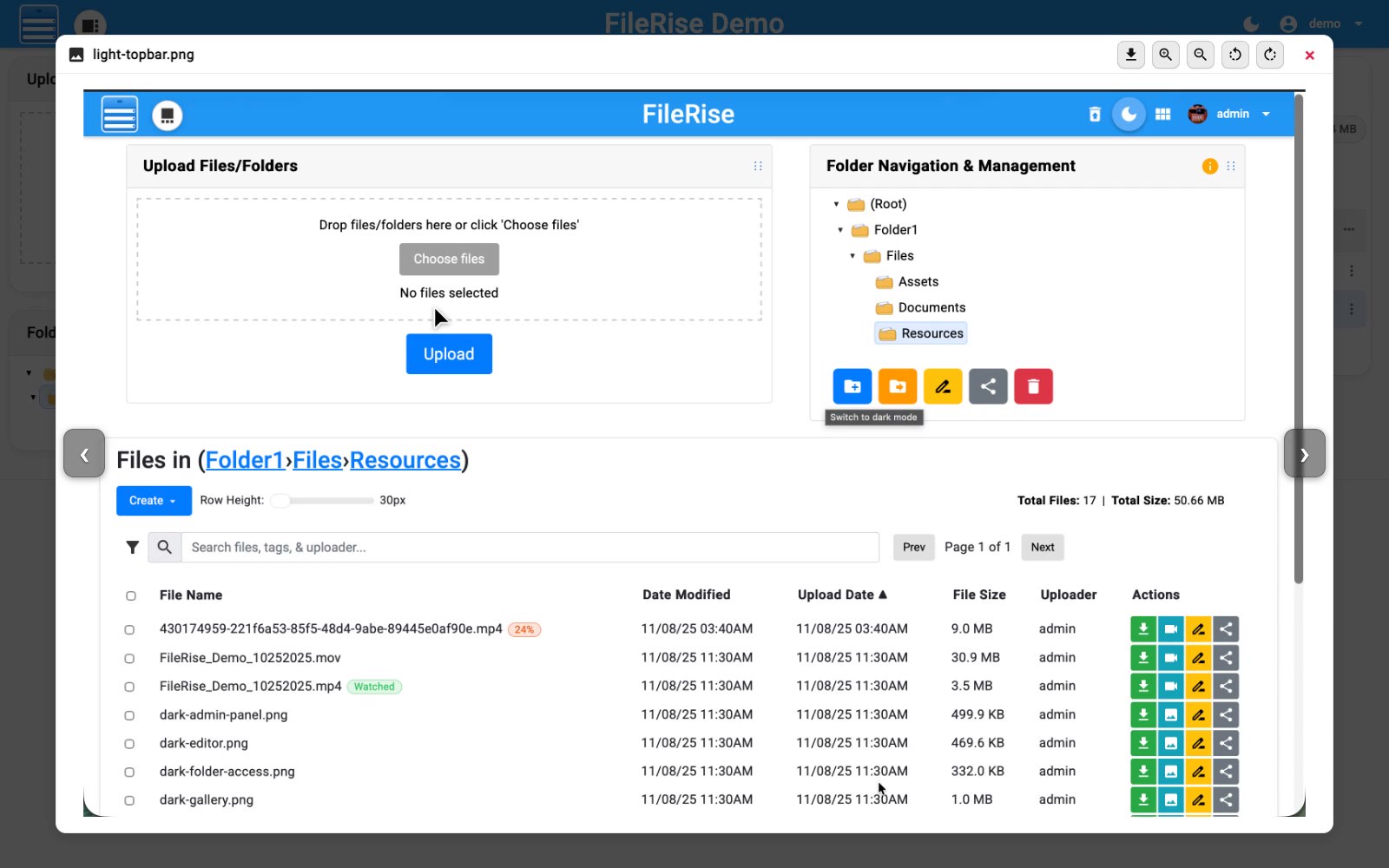Zoom in on the image preview
Screen dimensions: 1389x868
click(1165, 55)
